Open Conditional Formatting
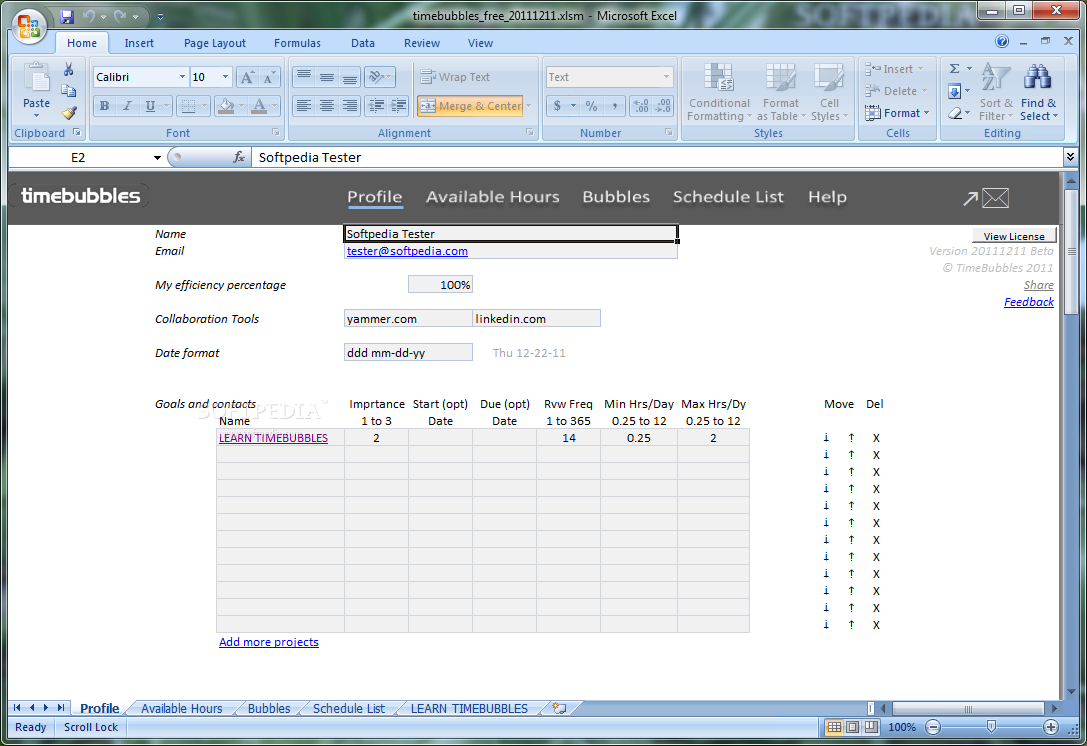Image resolution: width=1087 pixels, height=746 pixels. 719,92
